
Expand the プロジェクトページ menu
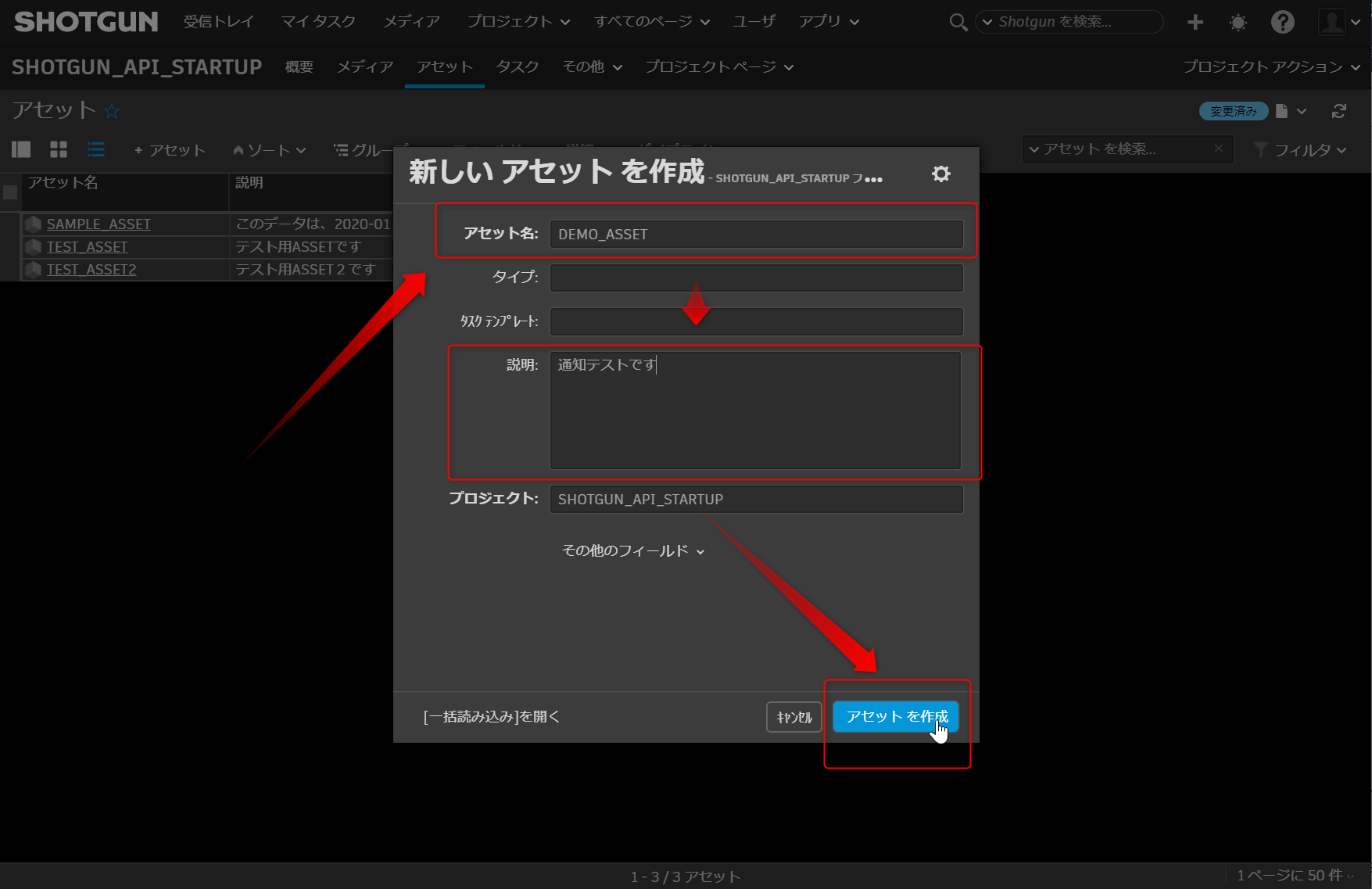(719, 67)
